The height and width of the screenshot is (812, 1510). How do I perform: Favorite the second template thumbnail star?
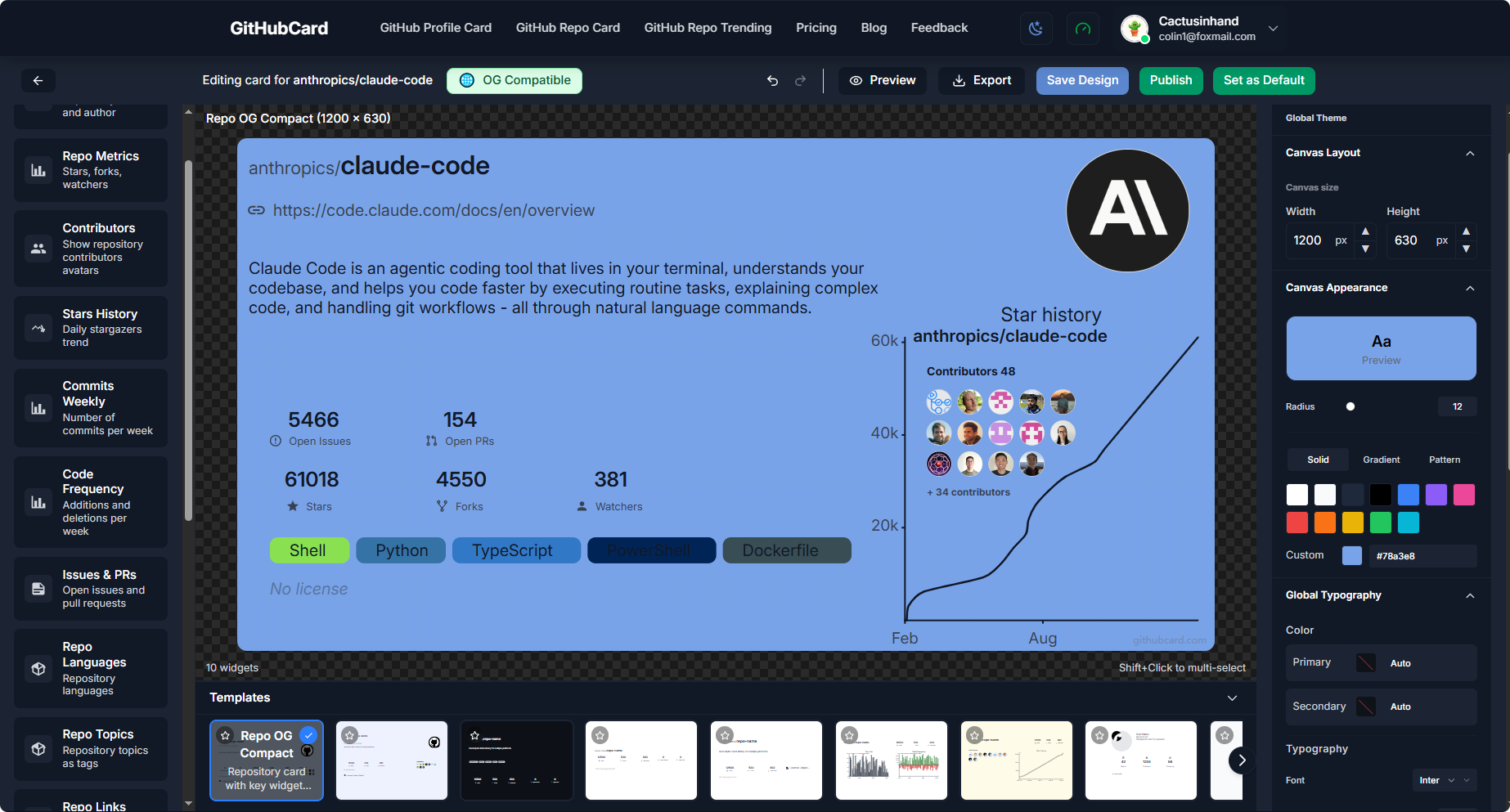[x=350, y=735]
